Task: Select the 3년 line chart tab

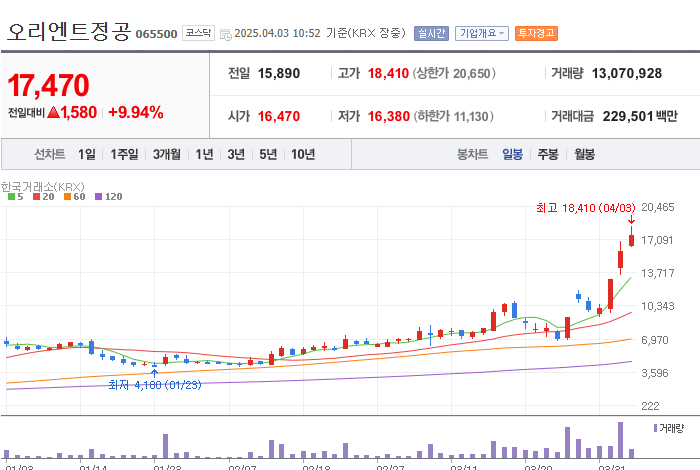Action: coord(236,154)
